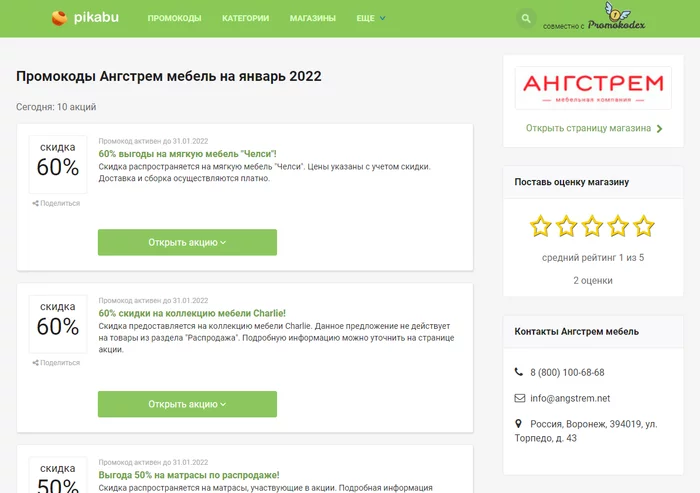700x493 pixels.
Task: Open title 60% скидки на коллекцию Charlie
Action: point(192,313)
